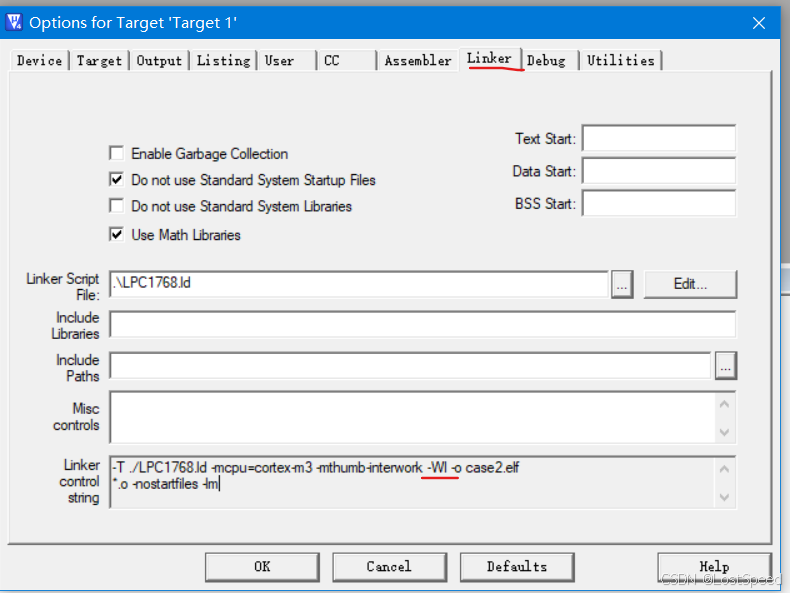The height and width of the screenshot is (593, 790).
Task: Click the Text Start input field
Action: pyautogui.click(x=659, y=138)
